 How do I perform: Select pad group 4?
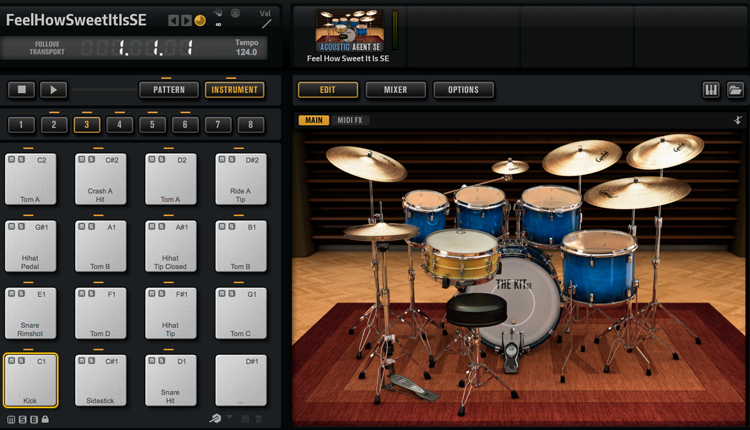click(120, 124)
